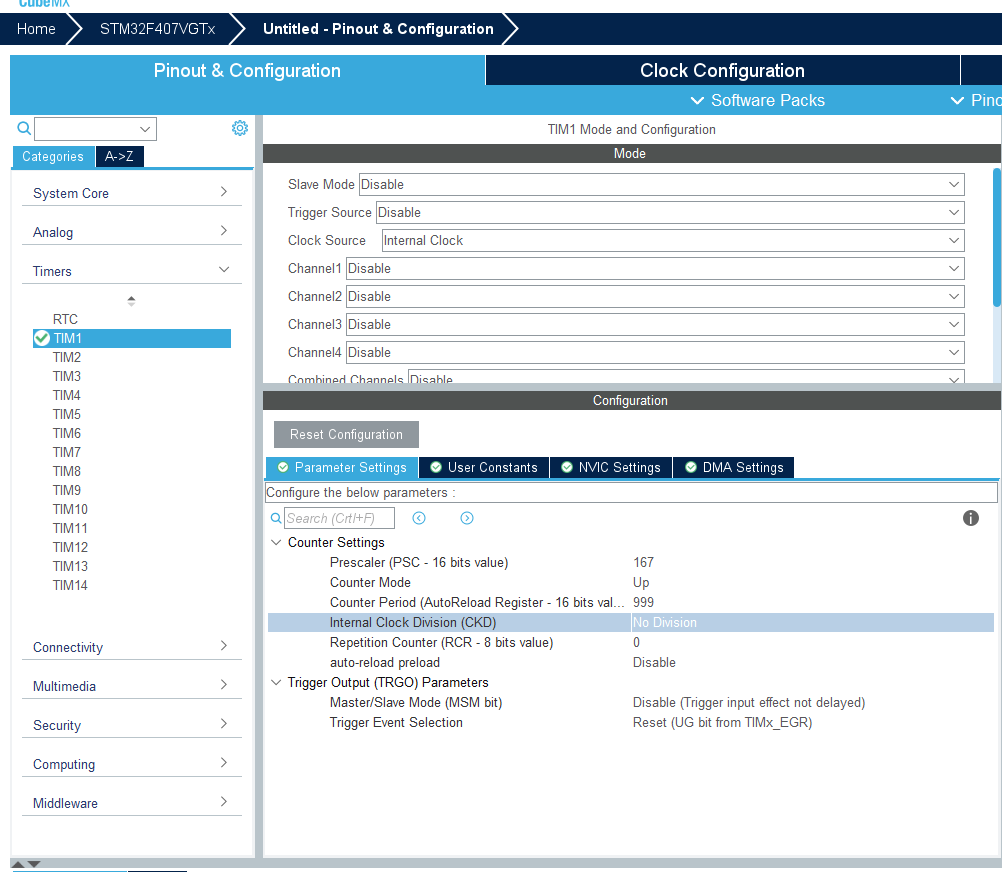This screenshot has height=872, width=1002.
Task: Click the Master/Slave Mode Disable value
Action: [749, 703]
